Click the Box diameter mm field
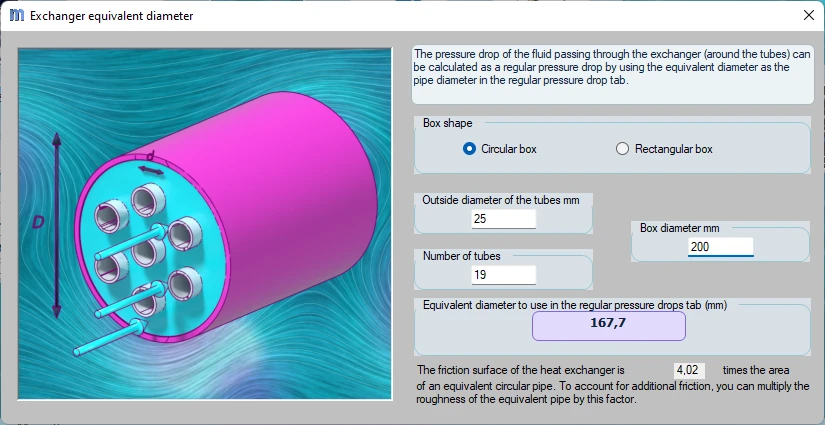825x425 pixels. pos(720,246)
